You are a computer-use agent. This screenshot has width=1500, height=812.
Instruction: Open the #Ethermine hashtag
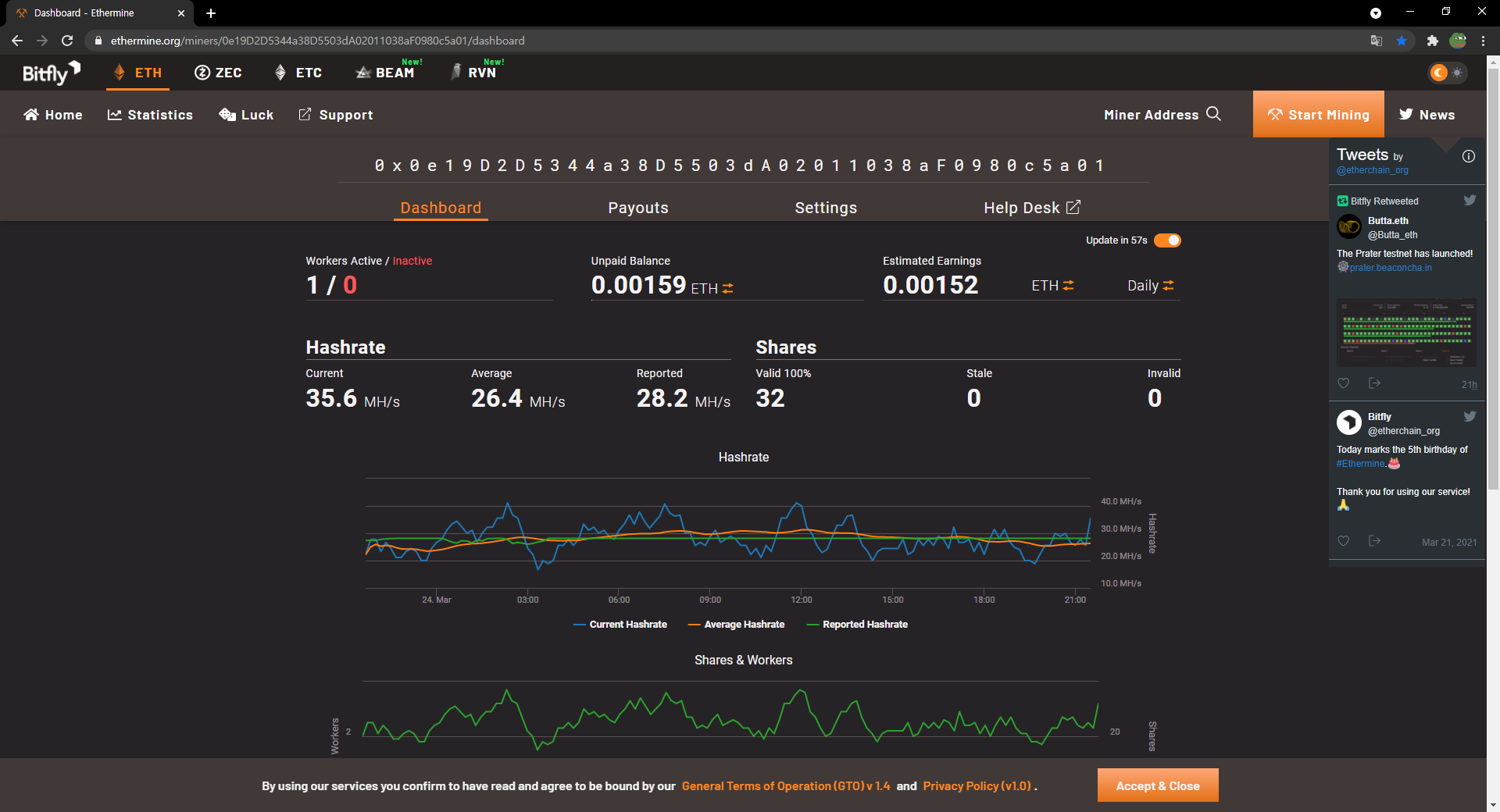pos(1360,464)
